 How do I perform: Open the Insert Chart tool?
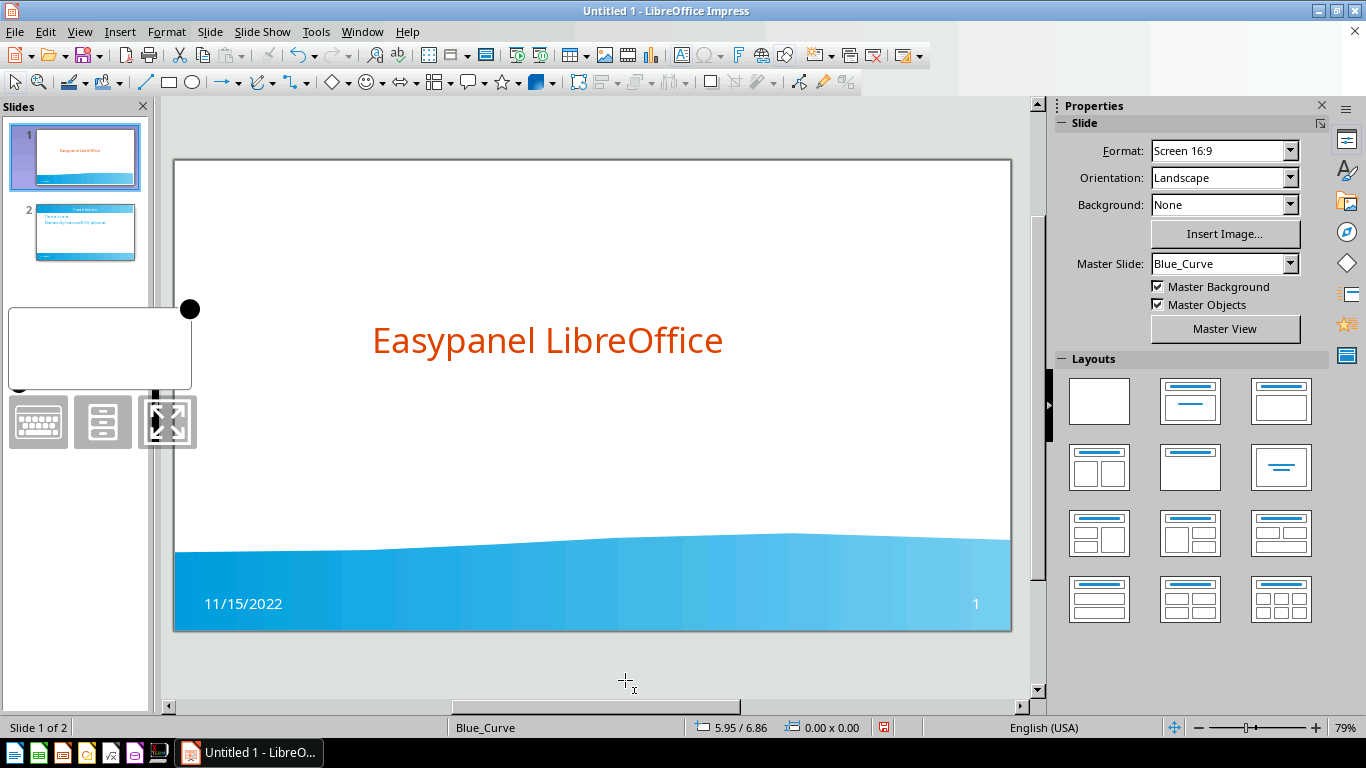[x=651, y=55]
